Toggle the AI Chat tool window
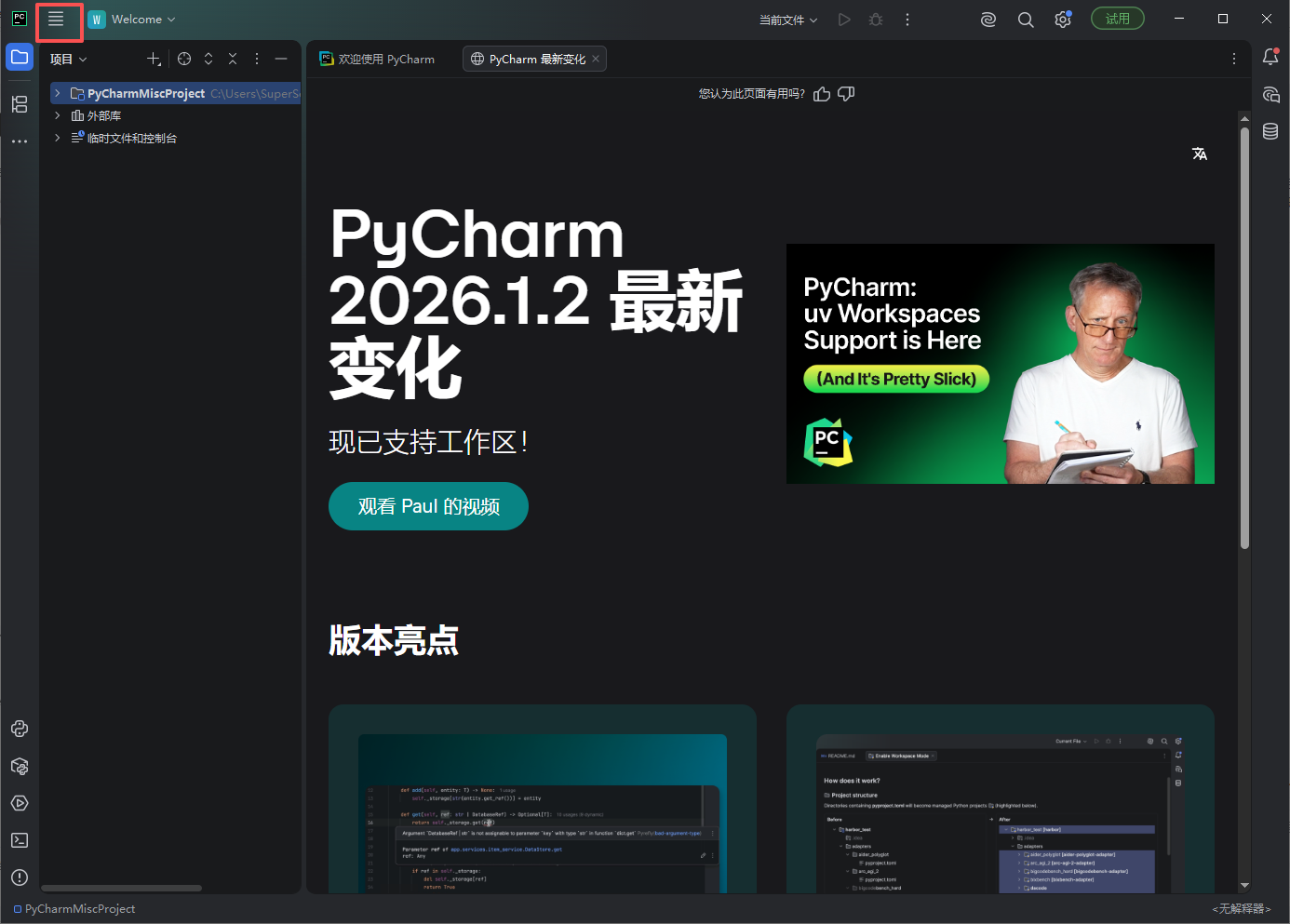The height and width of the screenshot is (924, 1290). coord(1270,95)
